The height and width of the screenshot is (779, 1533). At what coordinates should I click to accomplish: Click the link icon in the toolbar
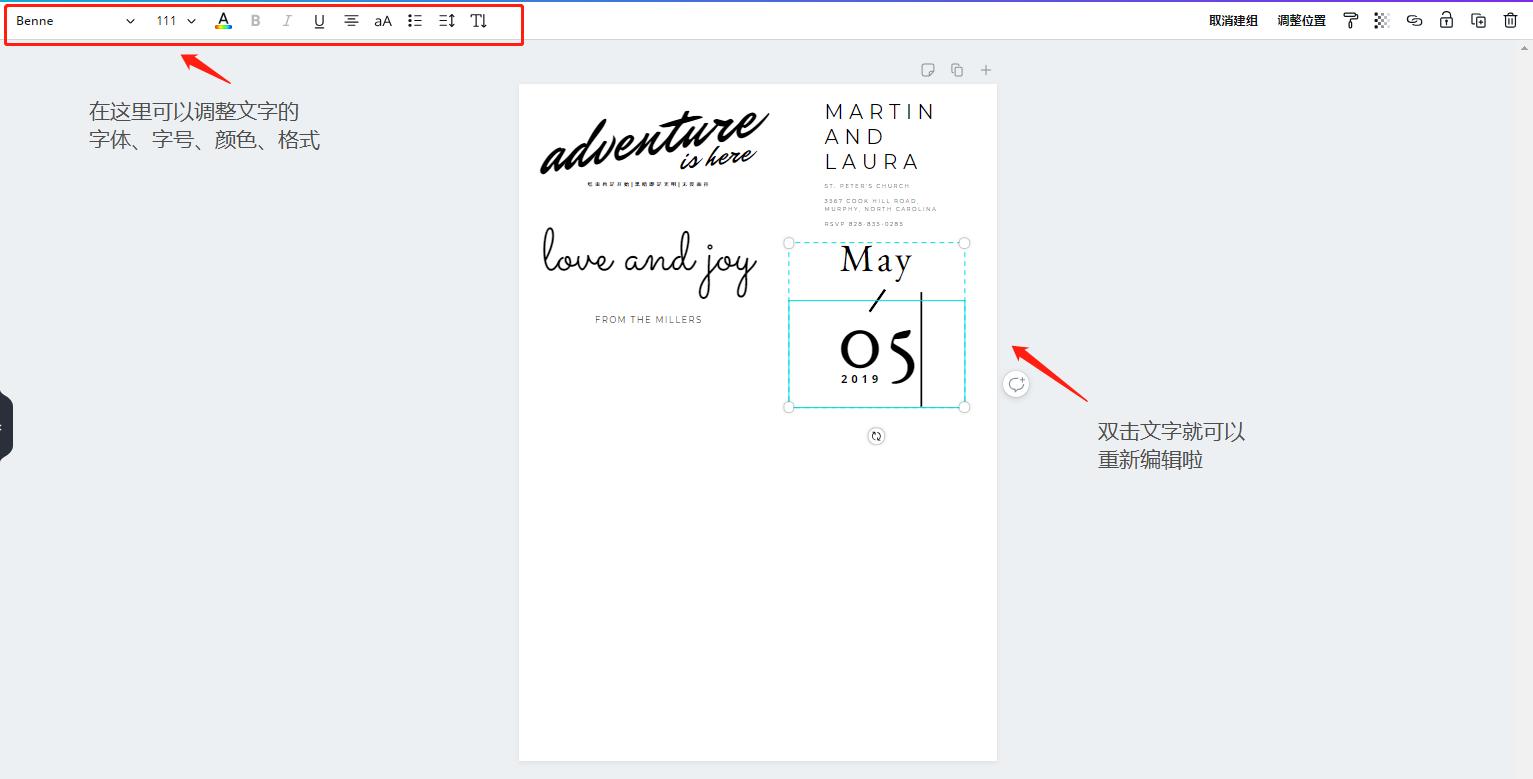[x=1414, y=20]
